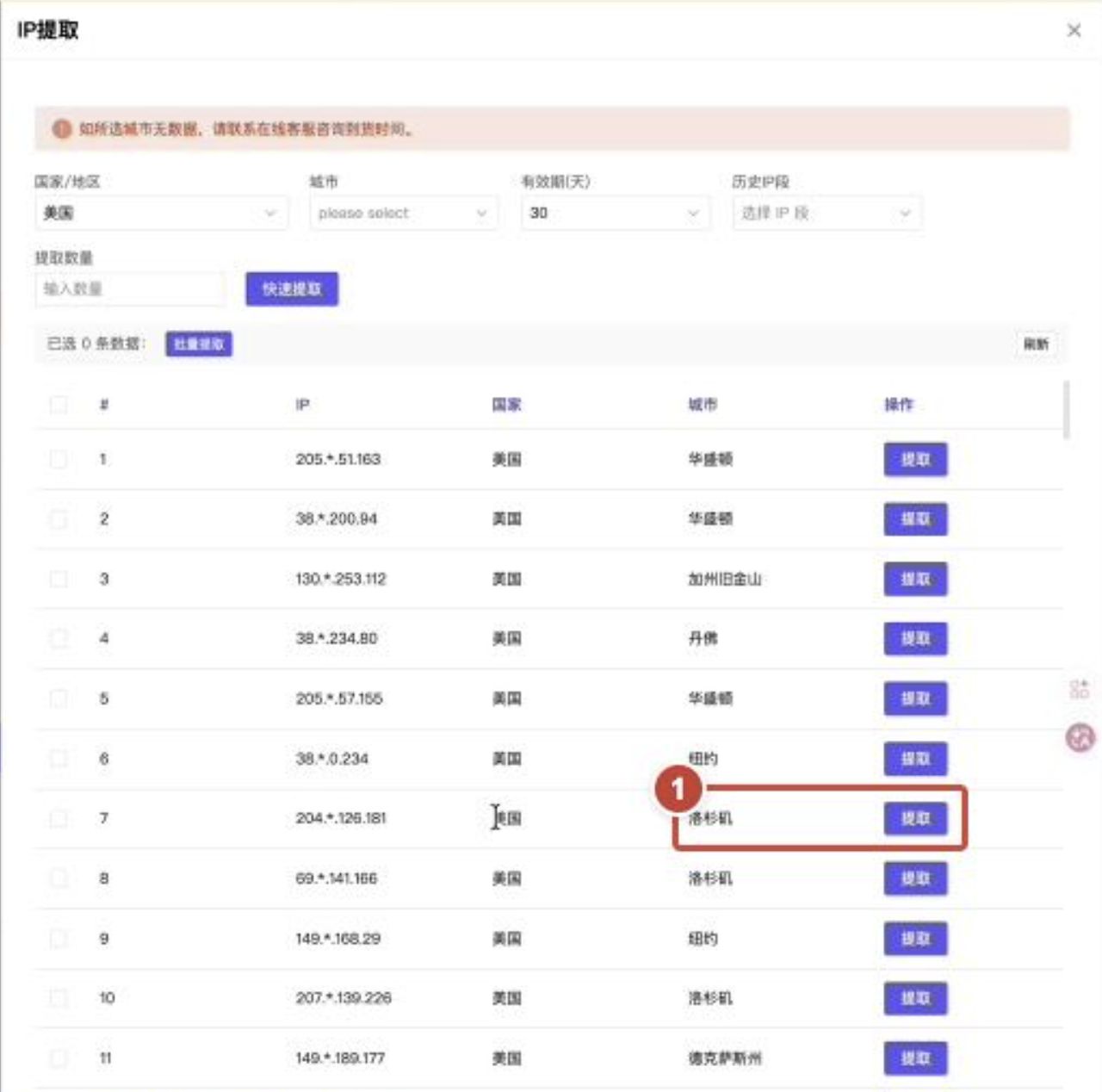Close the IP提取 dialog
This screenshot has height=1092, width=1102.
click(1074, 30)
